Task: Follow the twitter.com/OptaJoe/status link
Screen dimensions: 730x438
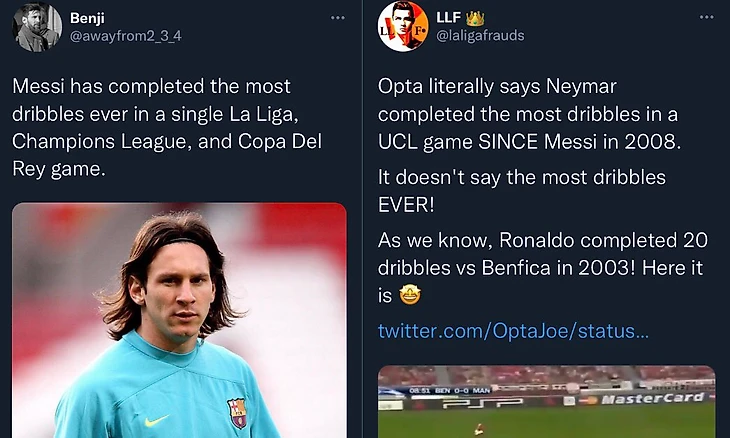Action: pos(513,330)
